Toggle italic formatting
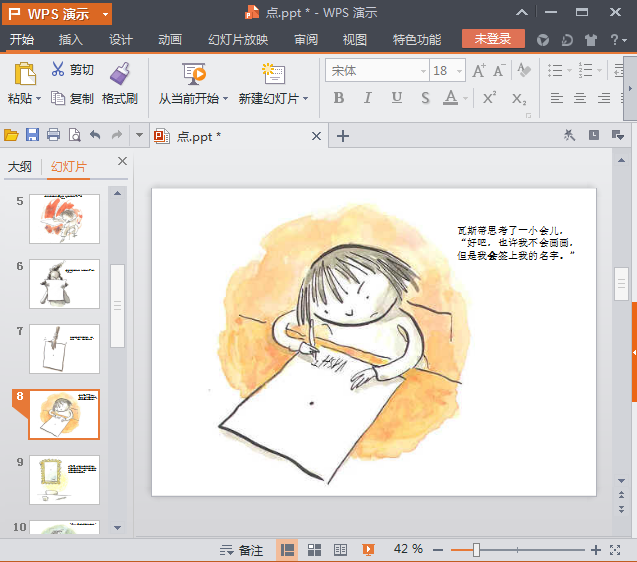This screenshot has height=562, width=637. point(368,98)
